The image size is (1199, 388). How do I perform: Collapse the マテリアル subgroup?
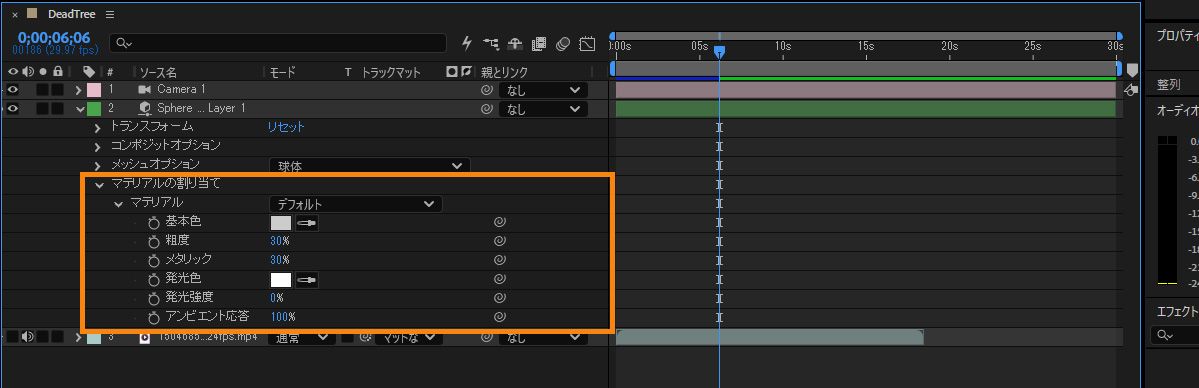point(118,204)
